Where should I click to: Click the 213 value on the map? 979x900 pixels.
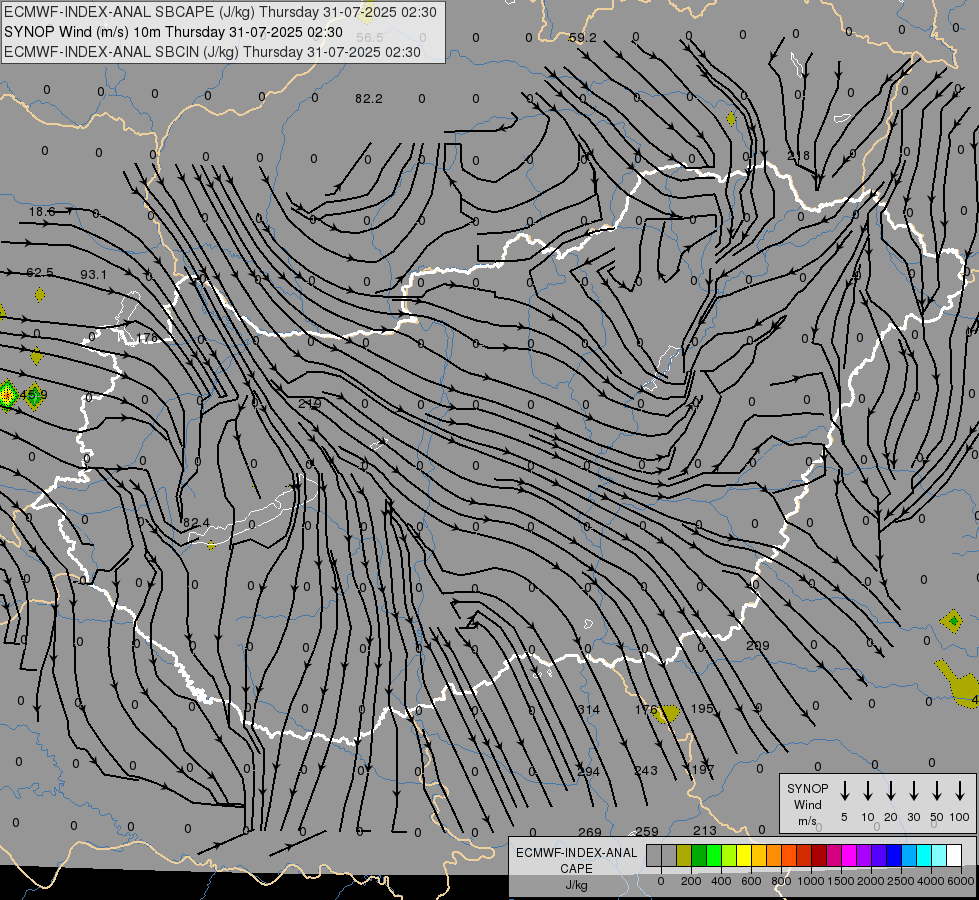pyautogui.click(x=705, y=831)
